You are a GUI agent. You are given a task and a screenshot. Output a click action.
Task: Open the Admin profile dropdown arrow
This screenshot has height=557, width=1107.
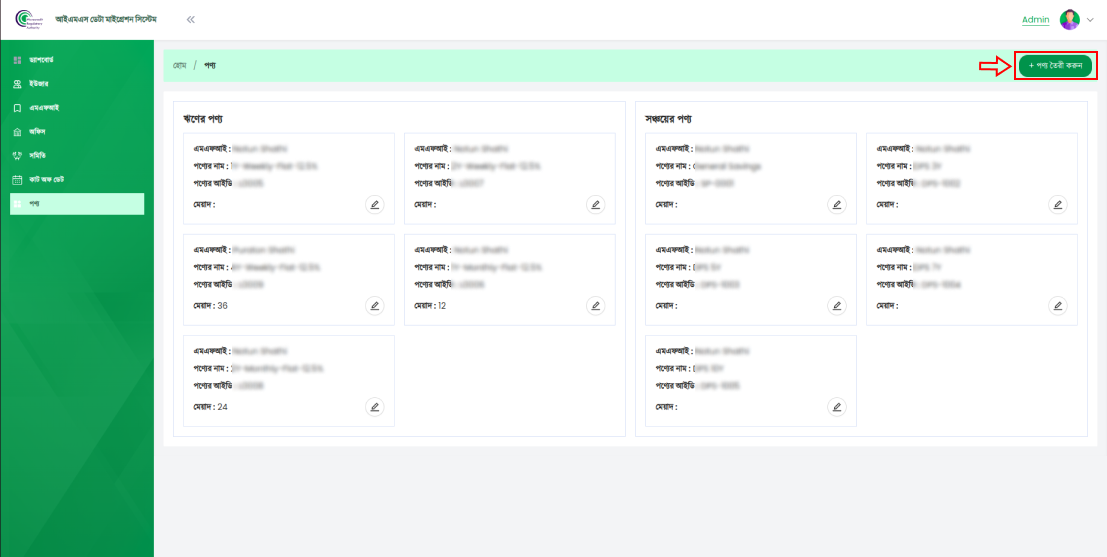pos(1090,20)
